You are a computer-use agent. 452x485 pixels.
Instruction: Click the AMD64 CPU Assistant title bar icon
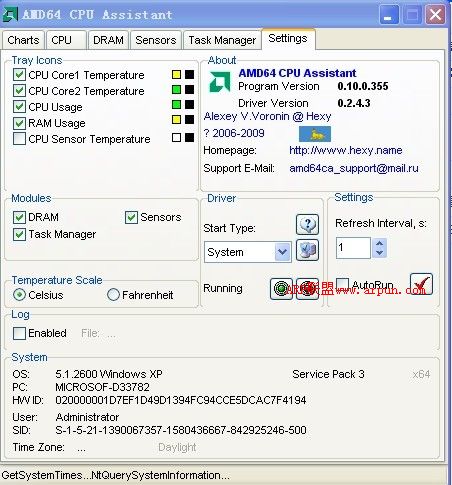click(x=10, y=15)
